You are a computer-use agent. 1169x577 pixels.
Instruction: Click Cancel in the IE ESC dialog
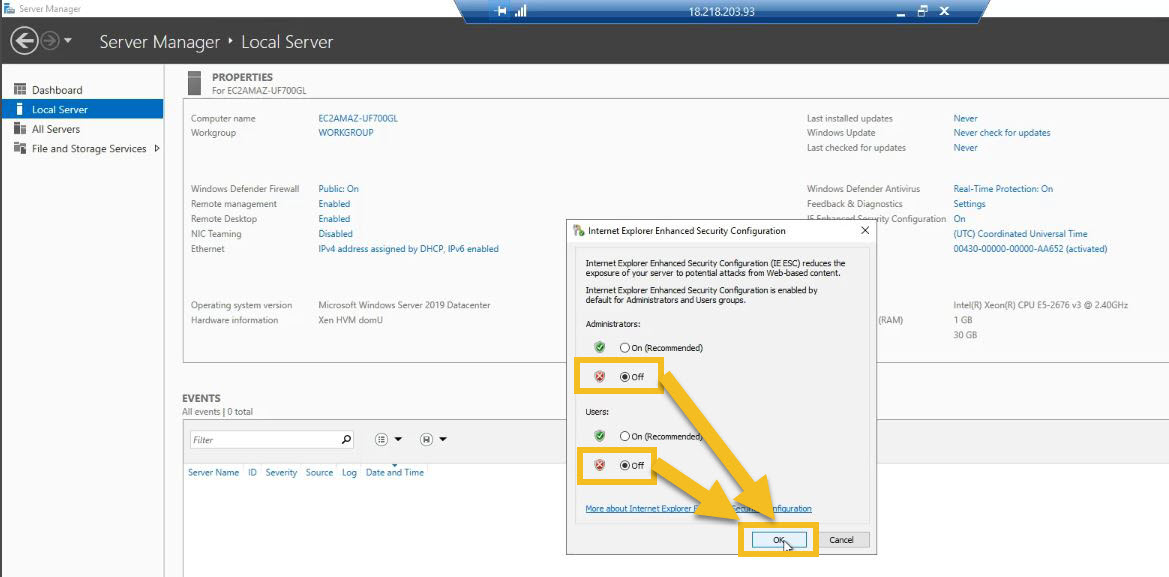842,540
